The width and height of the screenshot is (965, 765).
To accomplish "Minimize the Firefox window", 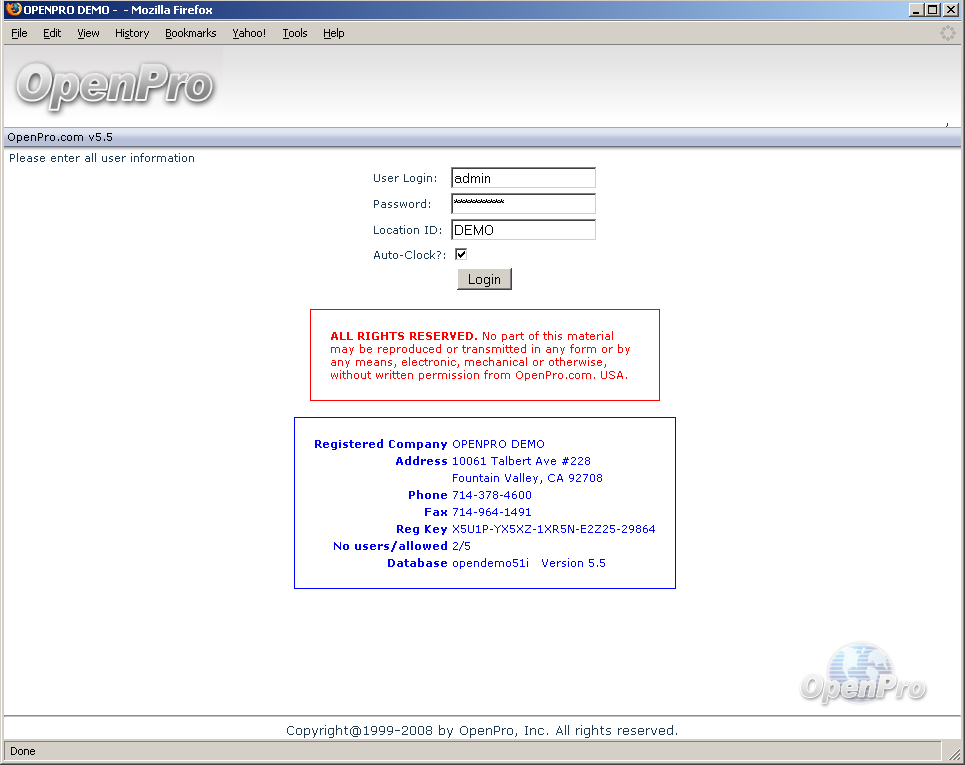I will point(916,10).
